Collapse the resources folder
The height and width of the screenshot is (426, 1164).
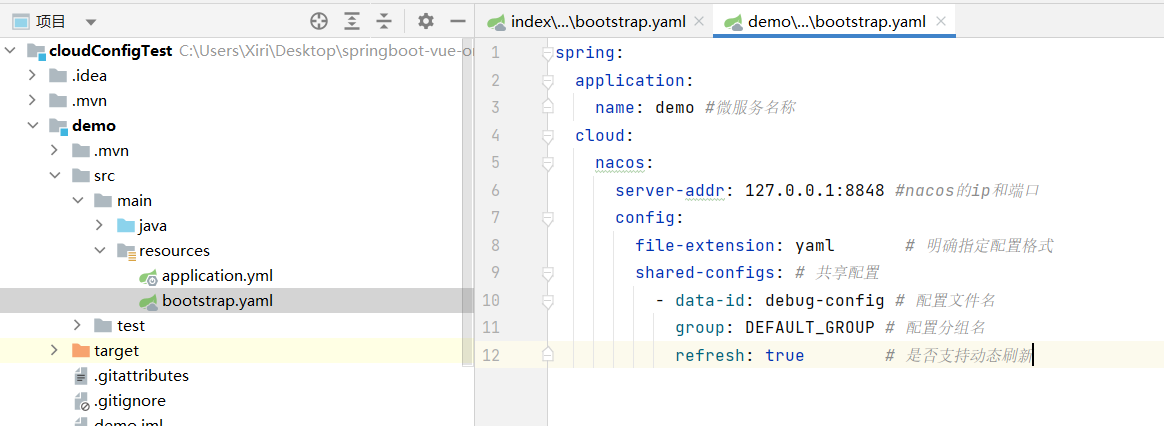pos(99,251)
